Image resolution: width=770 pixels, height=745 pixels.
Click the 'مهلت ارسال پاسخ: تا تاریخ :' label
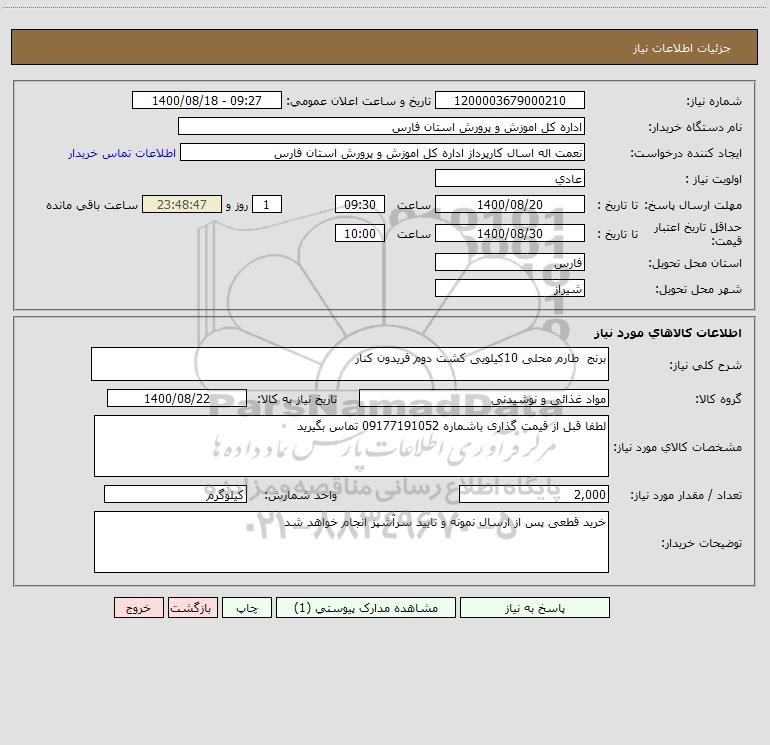click(669, 205)
